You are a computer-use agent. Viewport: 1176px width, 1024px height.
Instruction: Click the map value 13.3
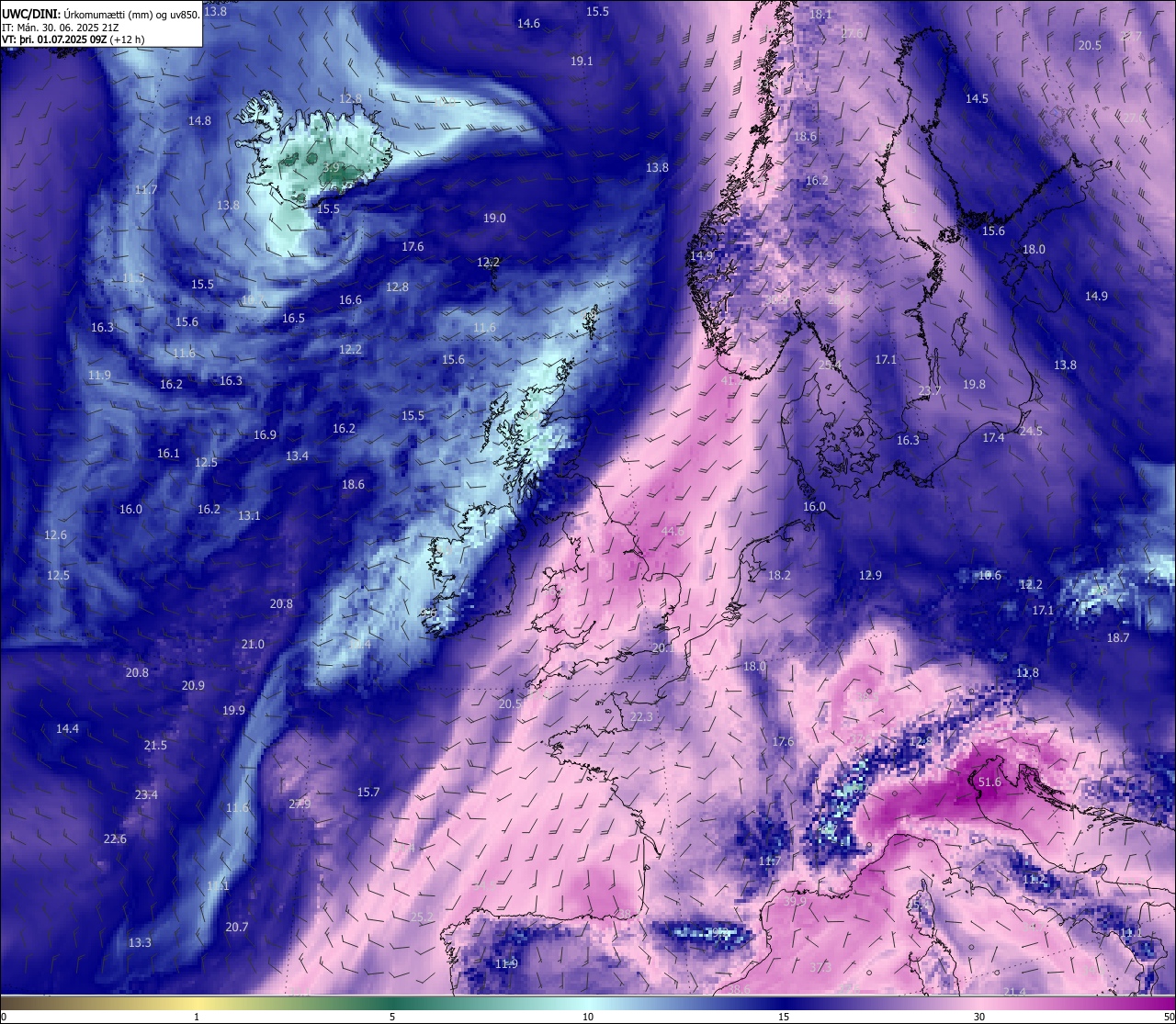[x=140, y=943]
